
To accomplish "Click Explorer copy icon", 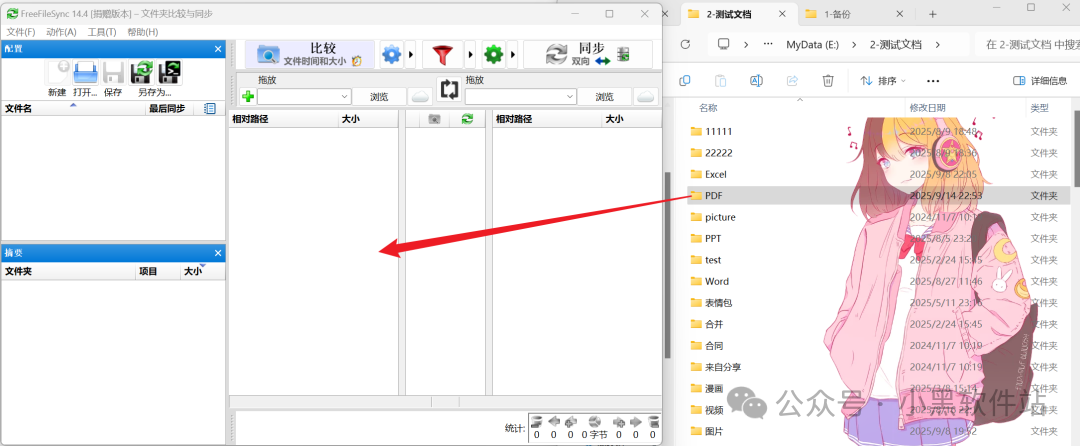I will [x=685, y=81].
